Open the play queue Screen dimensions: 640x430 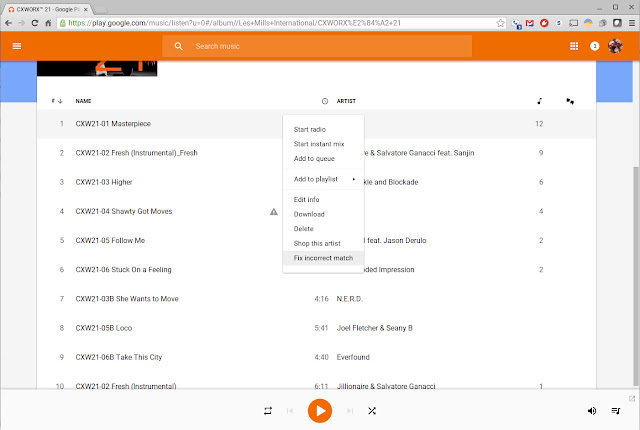tap(616, 411)
